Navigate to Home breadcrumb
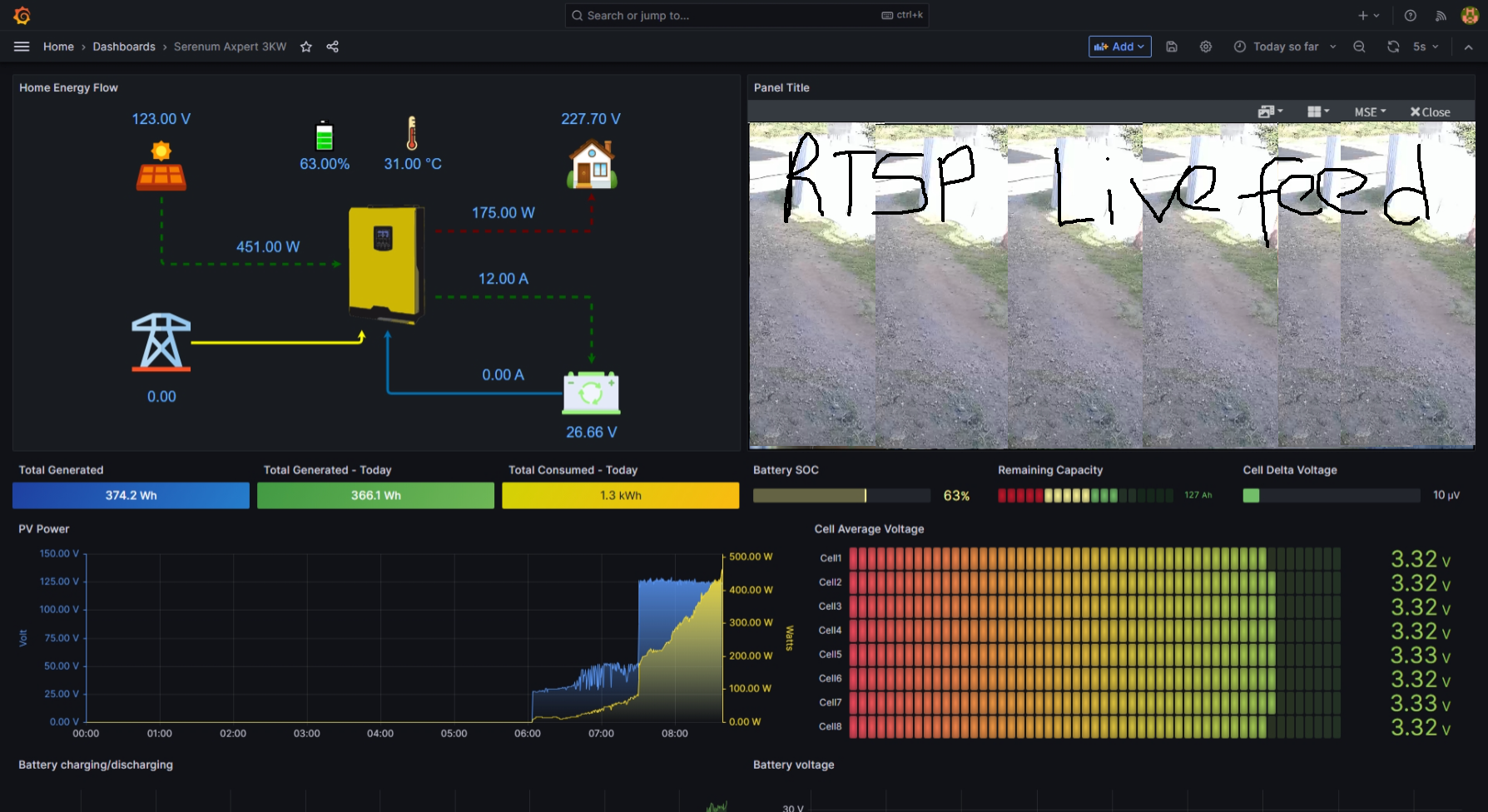 (x=58, y=47)
